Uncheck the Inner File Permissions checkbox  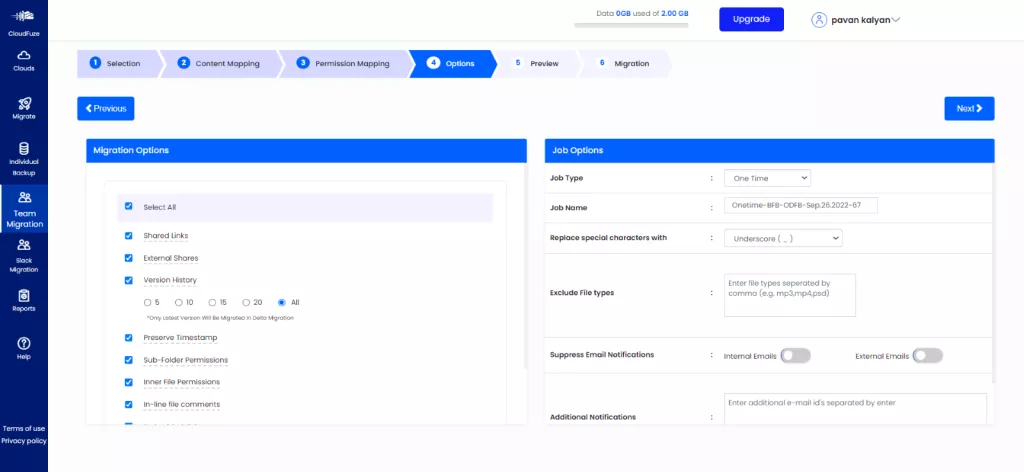coord(129,382)
